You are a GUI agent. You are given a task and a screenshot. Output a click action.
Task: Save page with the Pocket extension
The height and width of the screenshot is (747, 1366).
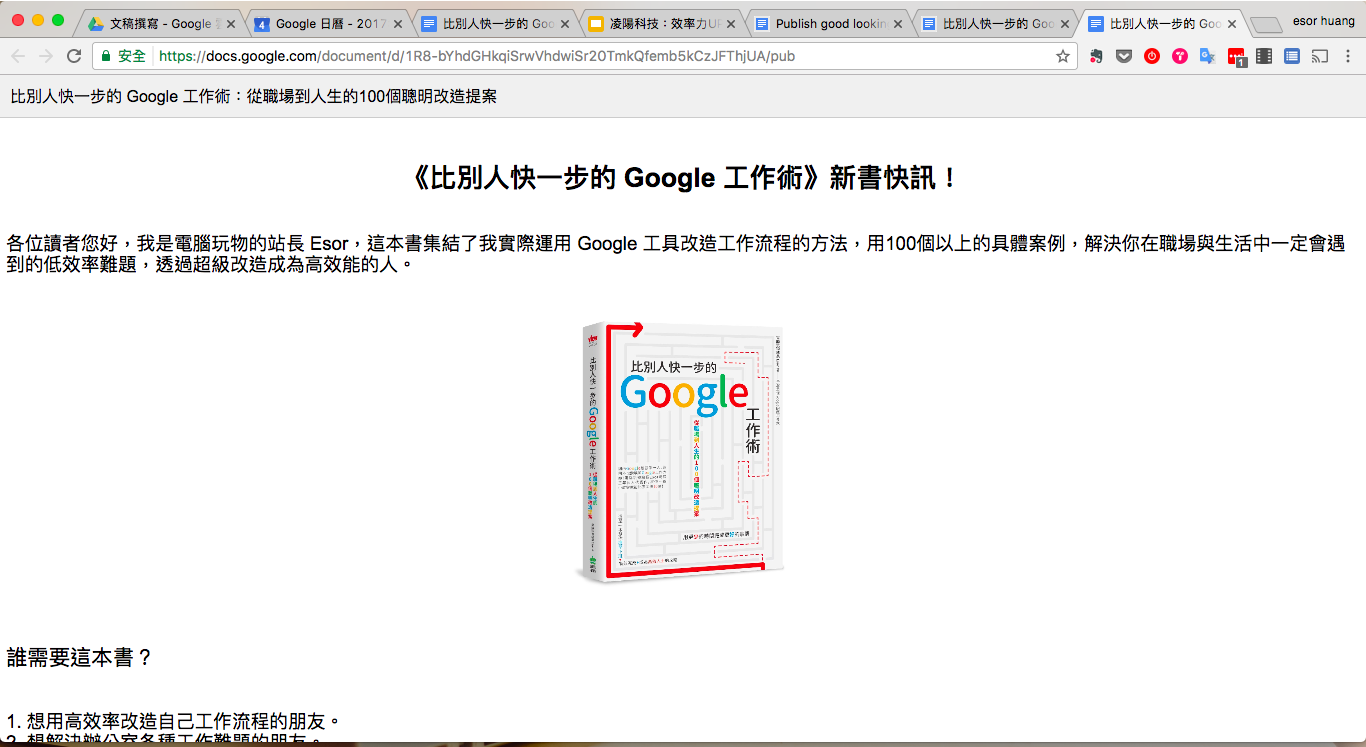1124,56
